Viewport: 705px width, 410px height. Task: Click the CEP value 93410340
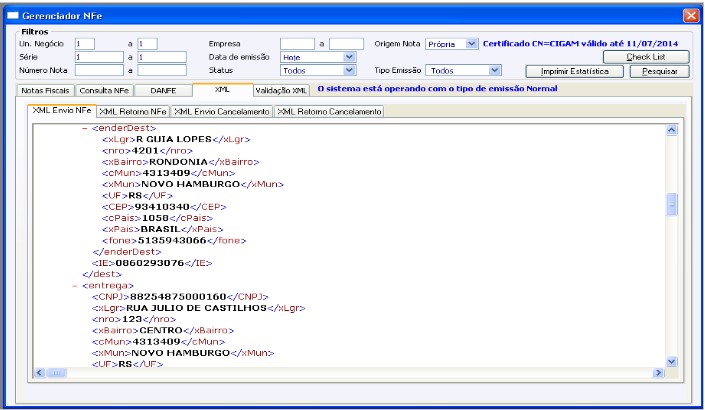[x=162, y=207]
